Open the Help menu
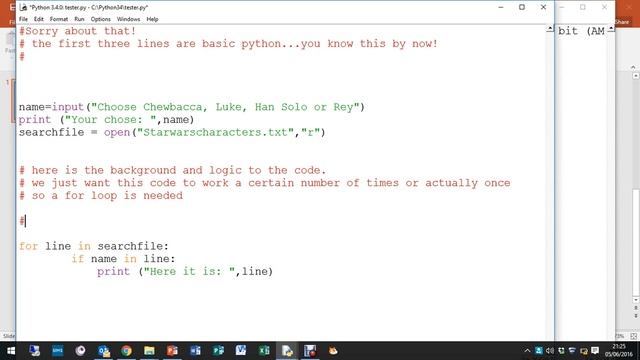Viewport: 640px width, 360px height. pyautogui.click(x=152, y=19)
